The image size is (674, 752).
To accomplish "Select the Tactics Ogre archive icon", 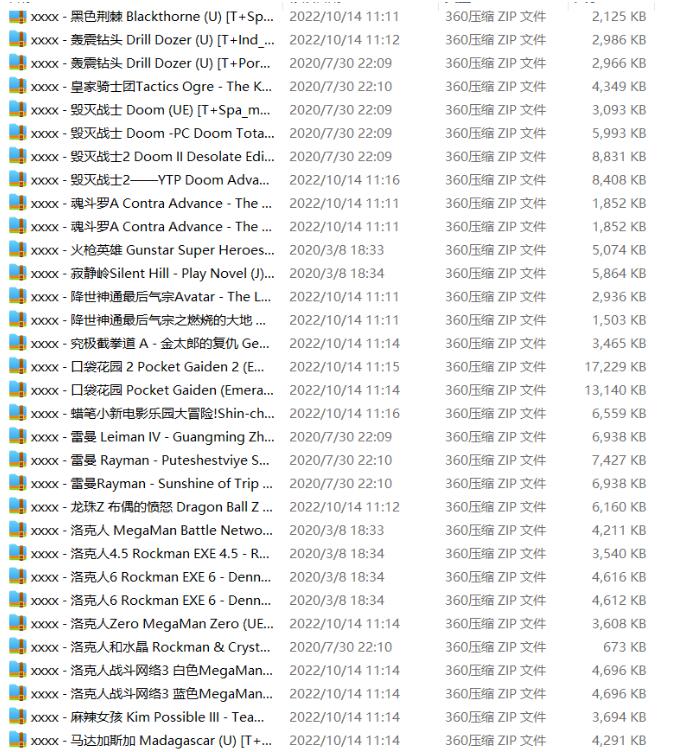I will [18, 86].
